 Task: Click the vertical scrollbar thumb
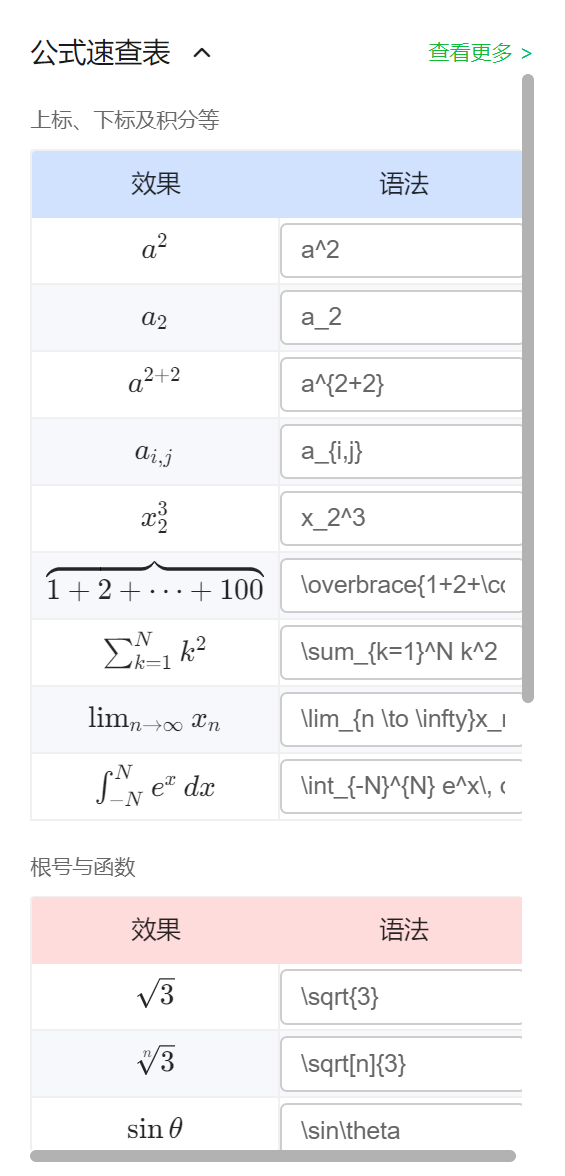tap(528, 388)
